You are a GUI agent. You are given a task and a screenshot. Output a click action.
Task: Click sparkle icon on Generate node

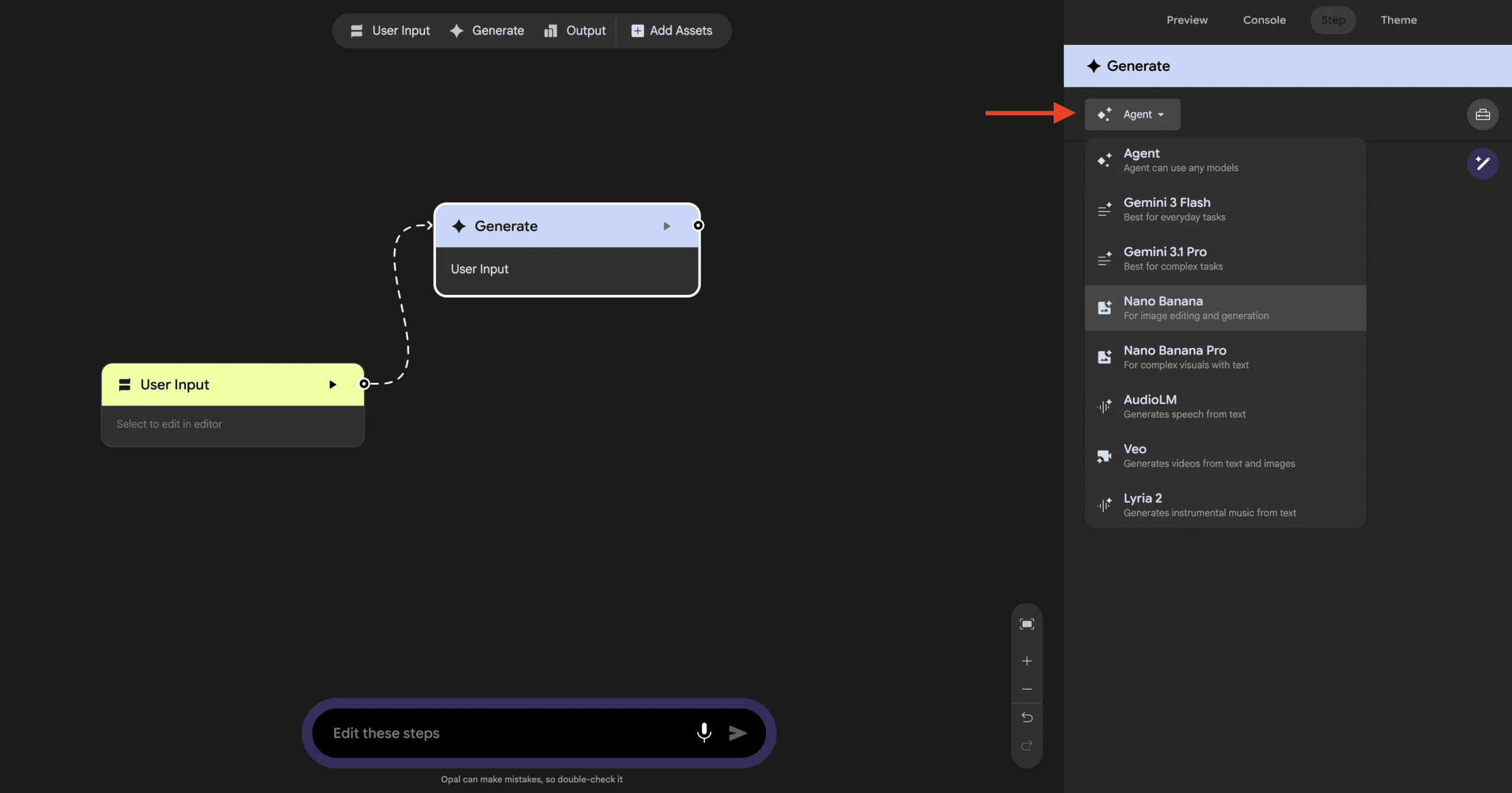click(x=459, y=226)
